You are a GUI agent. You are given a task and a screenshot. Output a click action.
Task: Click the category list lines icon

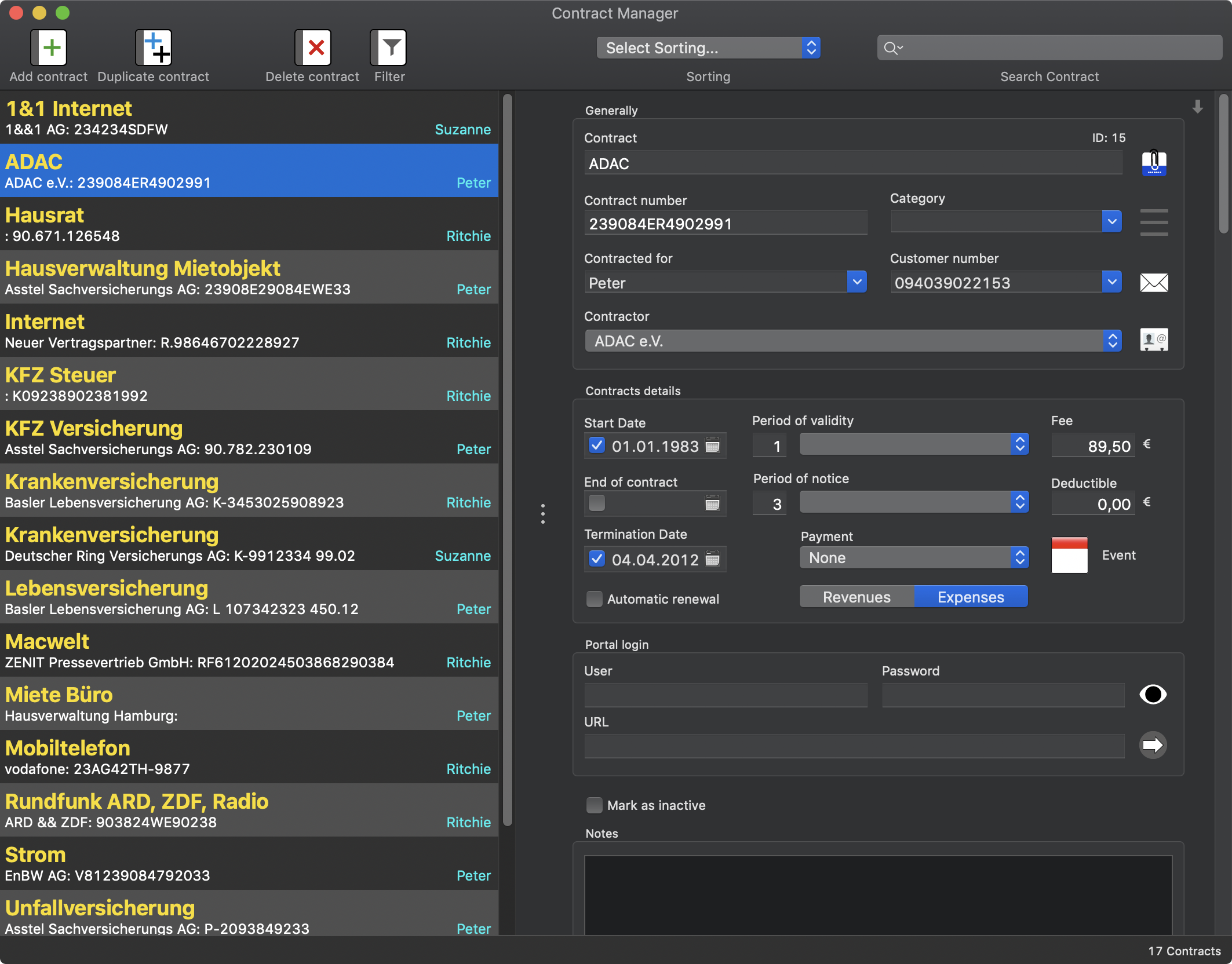(1154, 222)
